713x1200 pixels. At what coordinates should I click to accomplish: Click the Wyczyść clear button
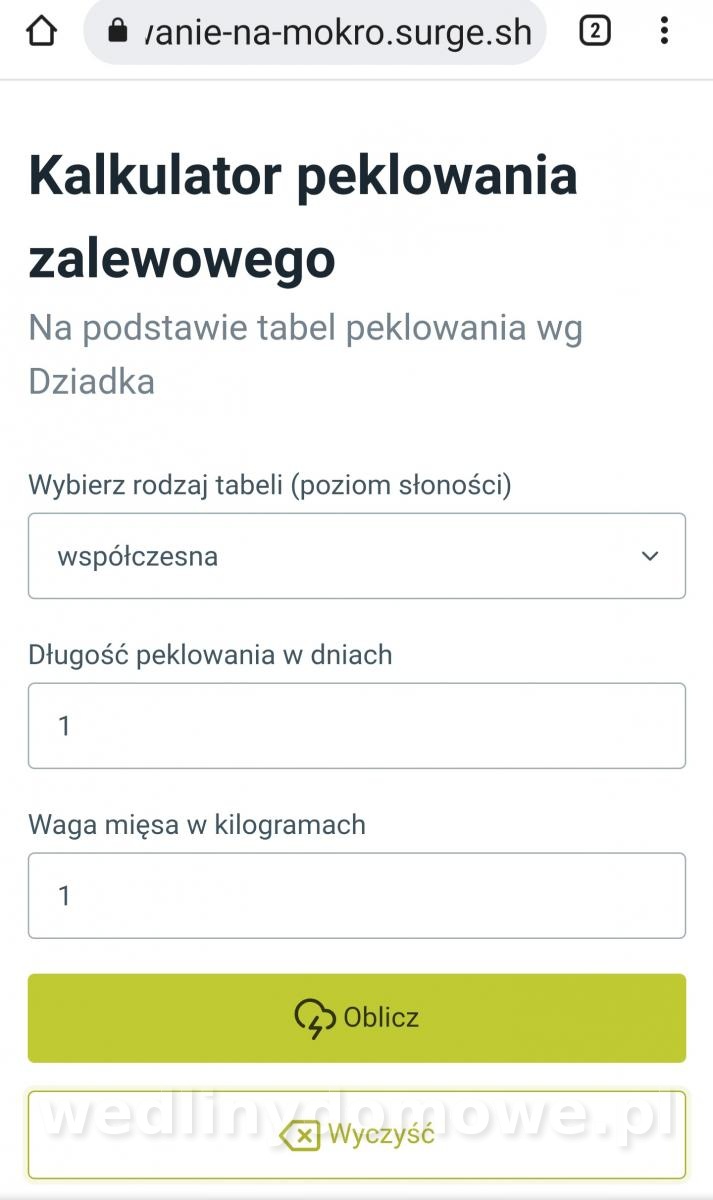point(357,1135)
